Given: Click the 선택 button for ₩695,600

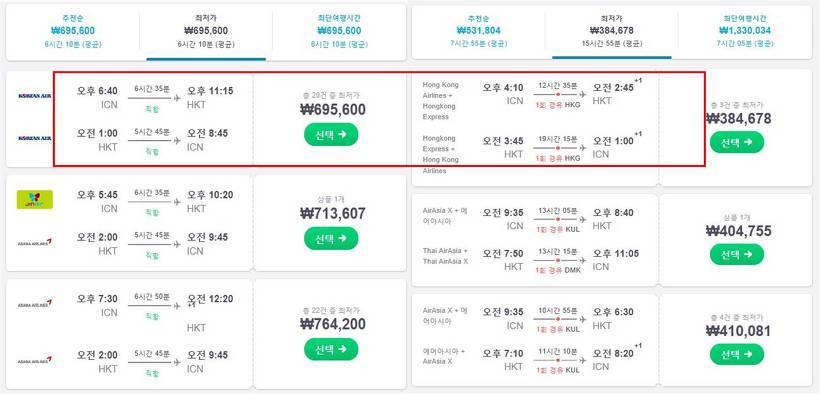Looking at the screenshot, I should pyautogui.click(x=331, y=134).
